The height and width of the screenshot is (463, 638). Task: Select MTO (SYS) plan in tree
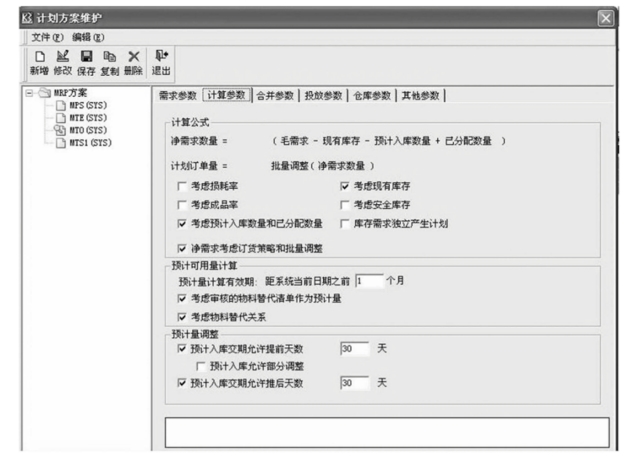click(x=88, y=130)
